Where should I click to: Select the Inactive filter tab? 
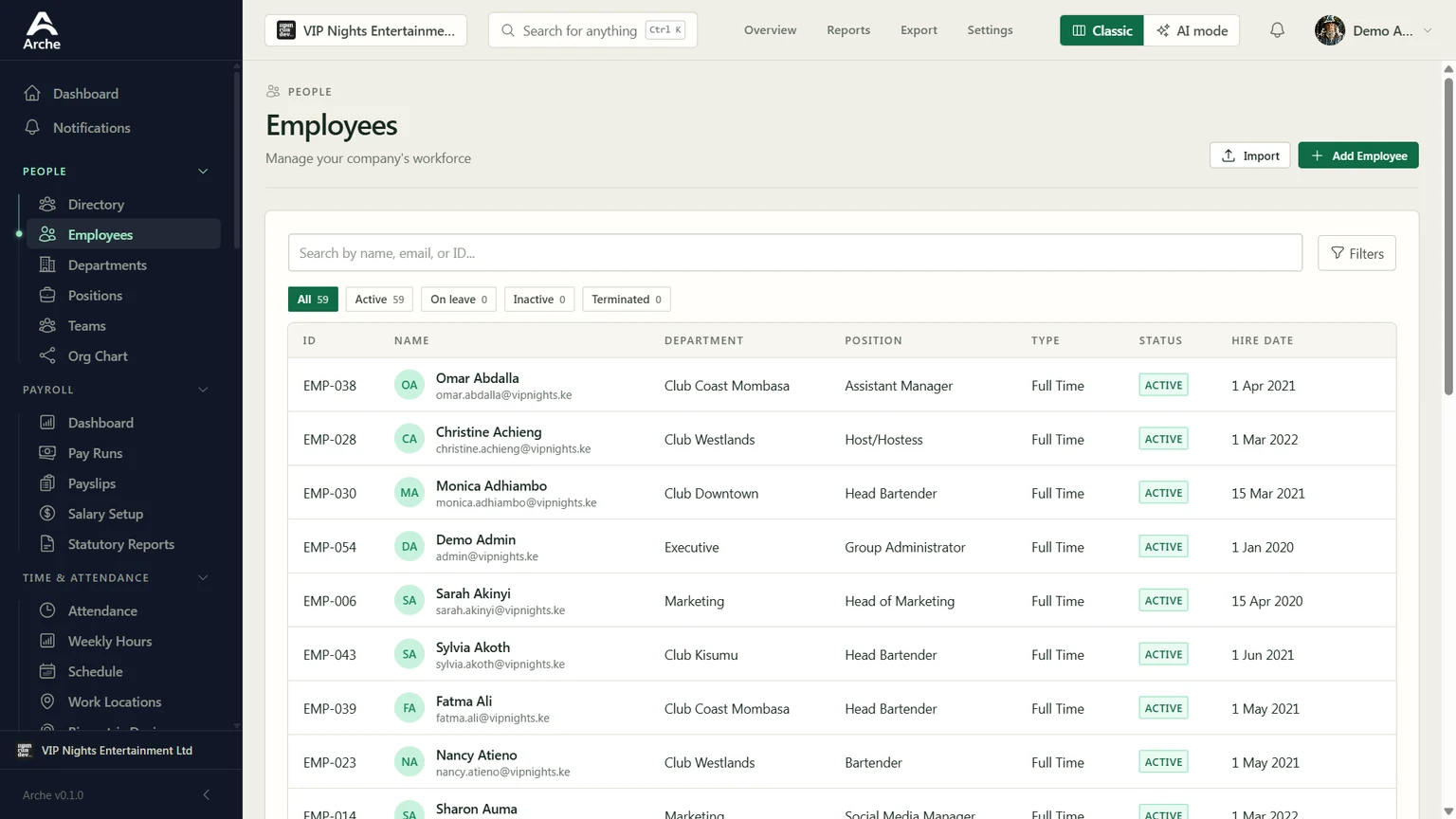(539, 300)
